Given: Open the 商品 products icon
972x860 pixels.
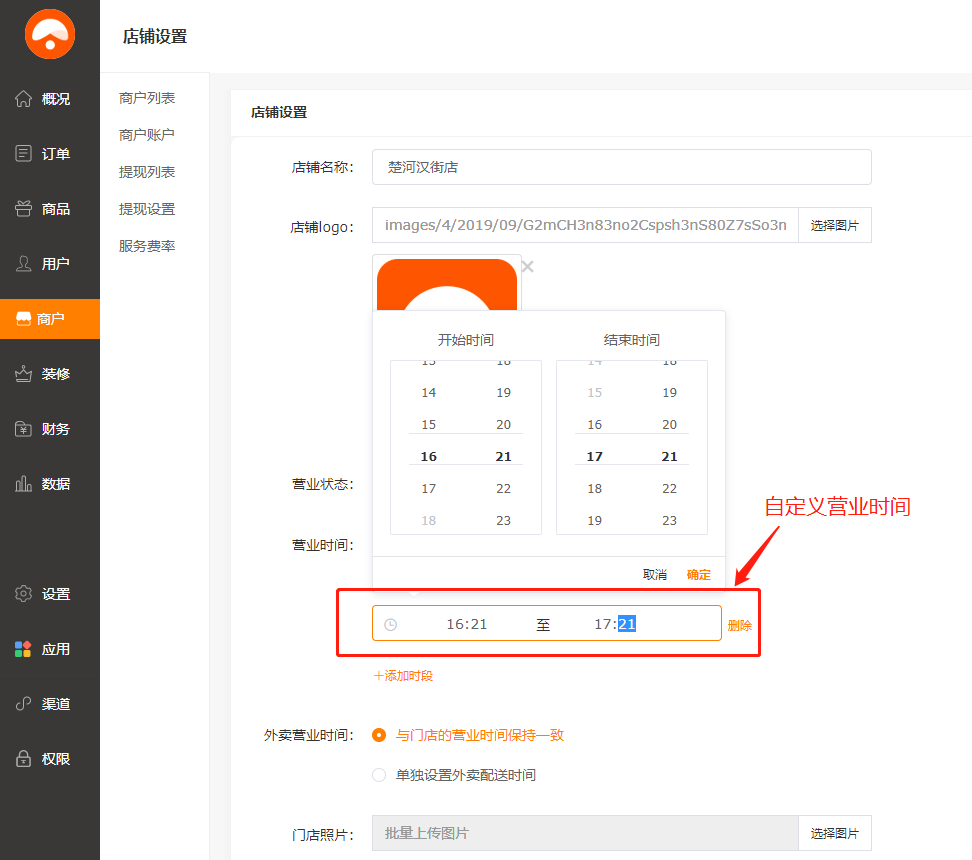Looking at the screenshot, I should click(24, 209).
